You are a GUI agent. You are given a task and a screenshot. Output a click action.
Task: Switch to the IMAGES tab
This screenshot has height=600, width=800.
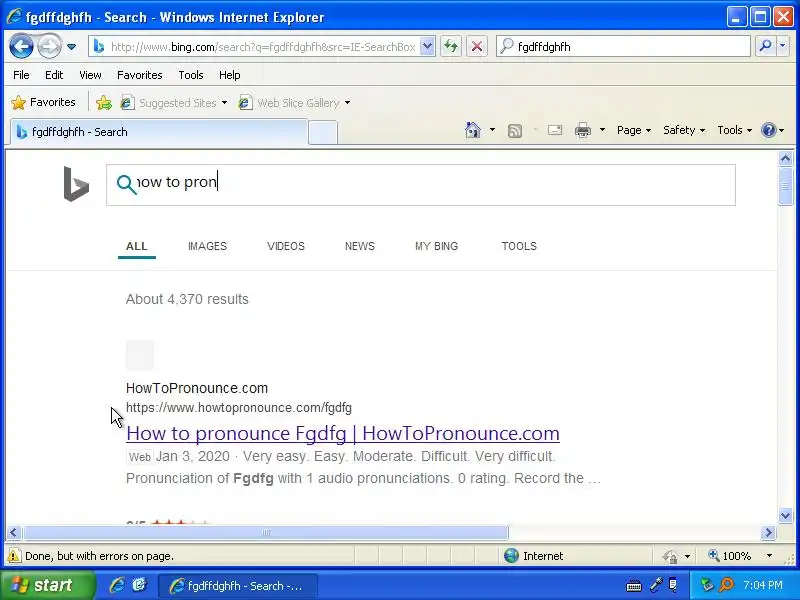point(207,246)
